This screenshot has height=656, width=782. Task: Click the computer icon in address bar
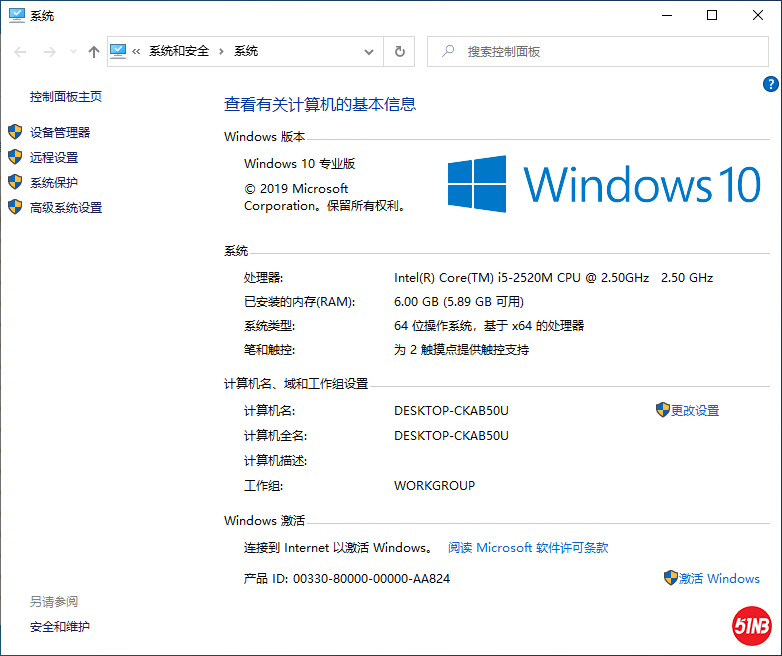(118, 51)
